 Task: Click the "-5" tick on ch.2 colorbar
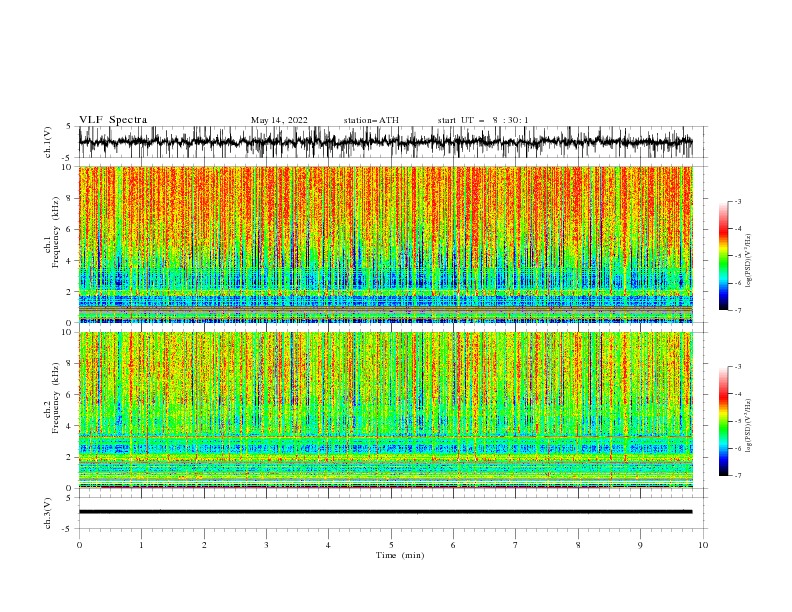[737, 421]
